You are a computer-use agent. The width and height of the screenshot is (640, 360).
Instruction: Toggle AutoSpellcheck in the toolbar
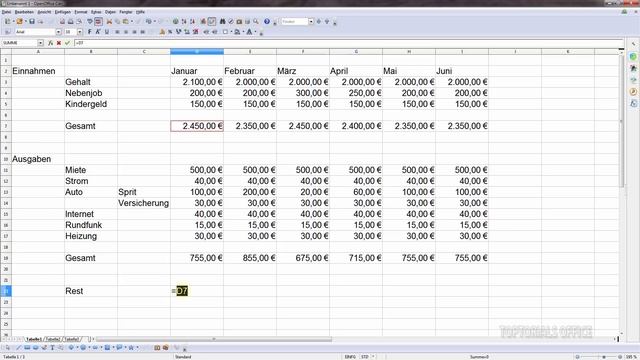point(98,21)
